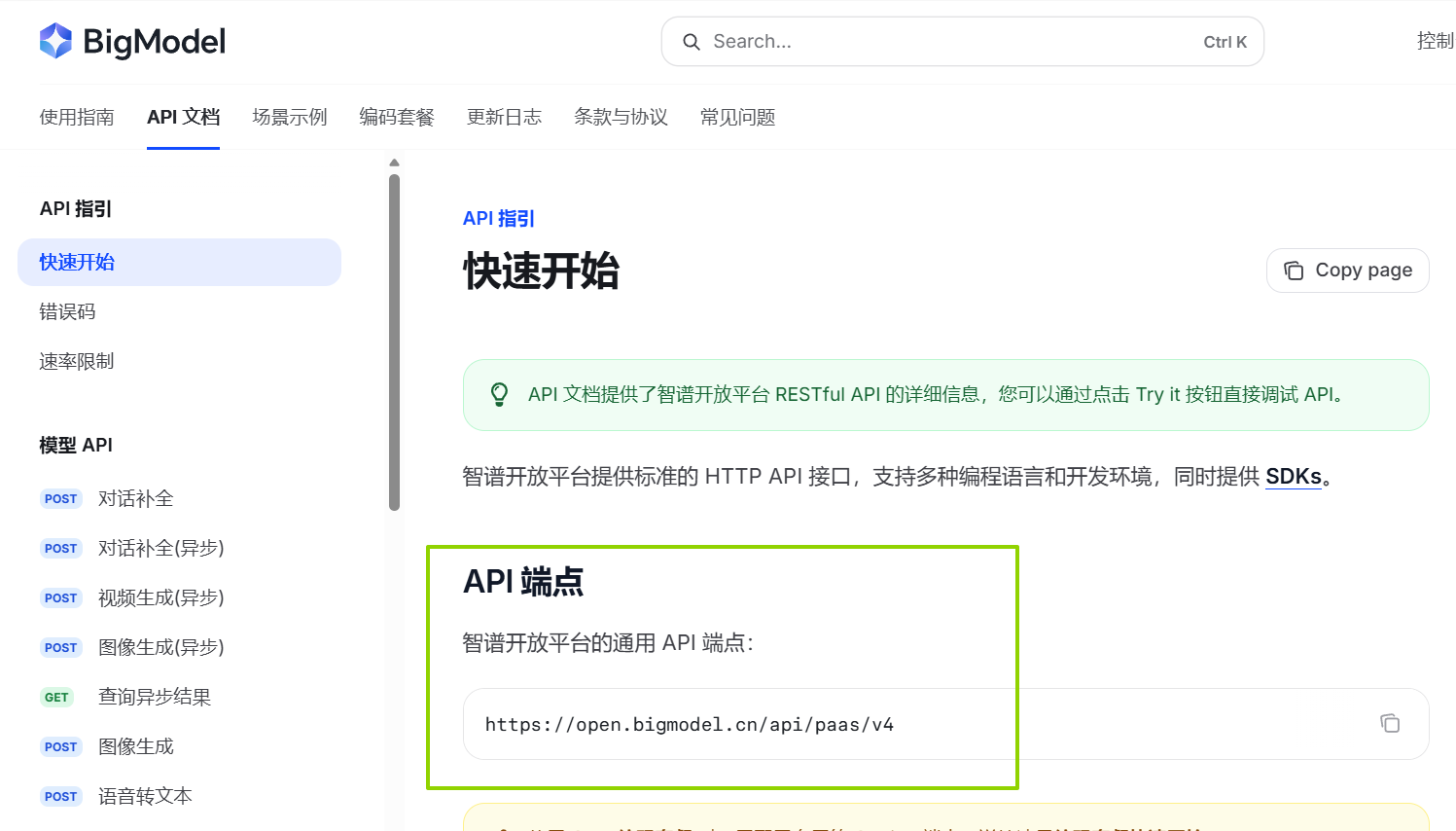Open the 条款与协议 tab
The image size is (1456, 831).
(621, 117)
